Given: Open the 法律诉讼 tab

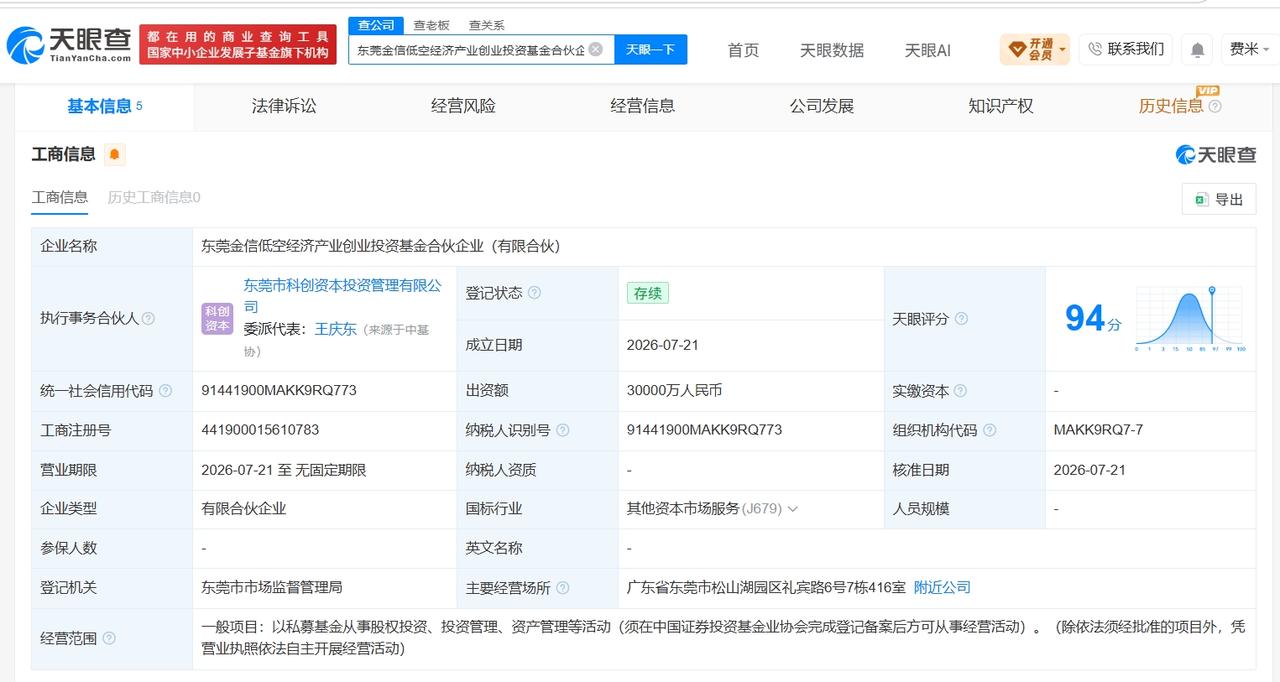Looking at the screenshot, I should click(284, 106).
